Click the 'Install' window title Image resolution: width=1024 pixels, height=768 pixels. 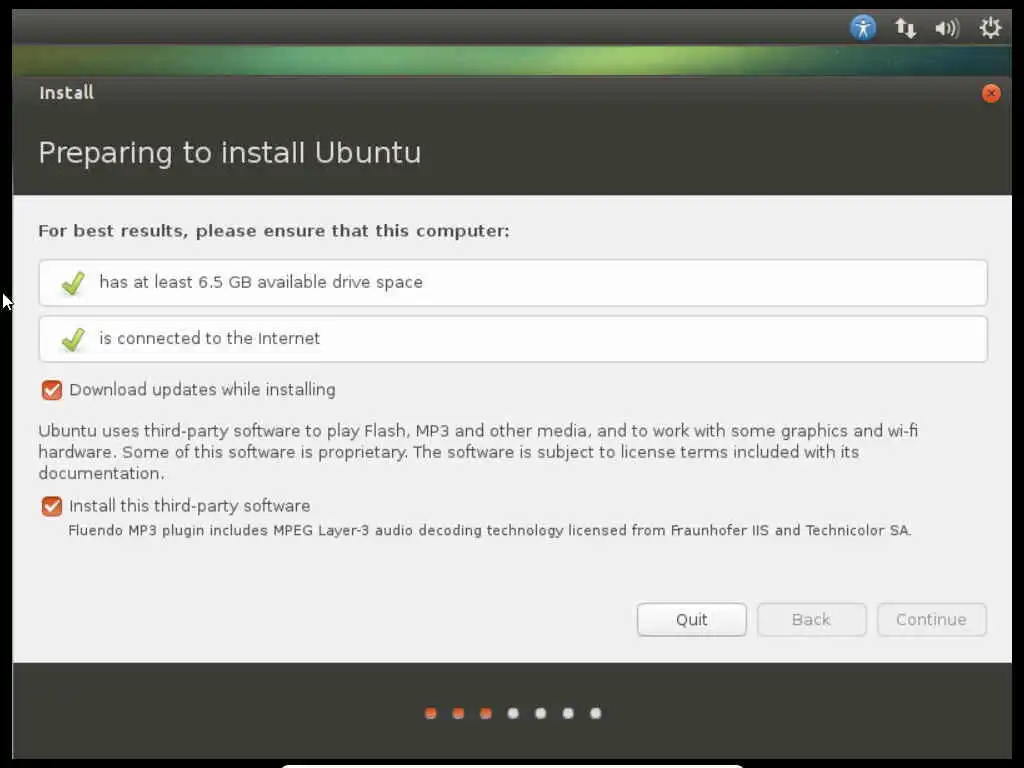coord(67,93)
